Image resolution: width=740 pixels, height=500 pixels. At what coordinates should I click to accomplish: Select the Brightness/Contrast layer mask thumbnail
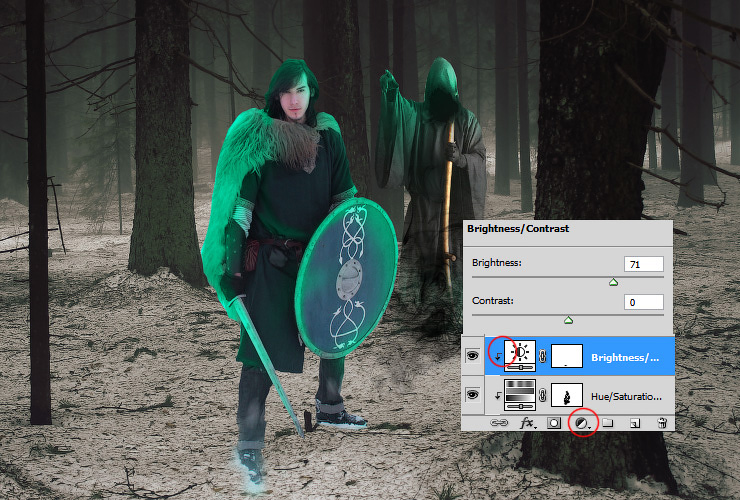567,356
